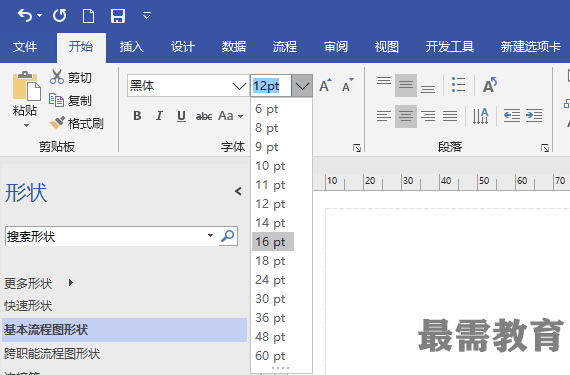The width and height of the screenshot is (570, 375).
Task: Open the 文件 menu tab
Action: 25,47
